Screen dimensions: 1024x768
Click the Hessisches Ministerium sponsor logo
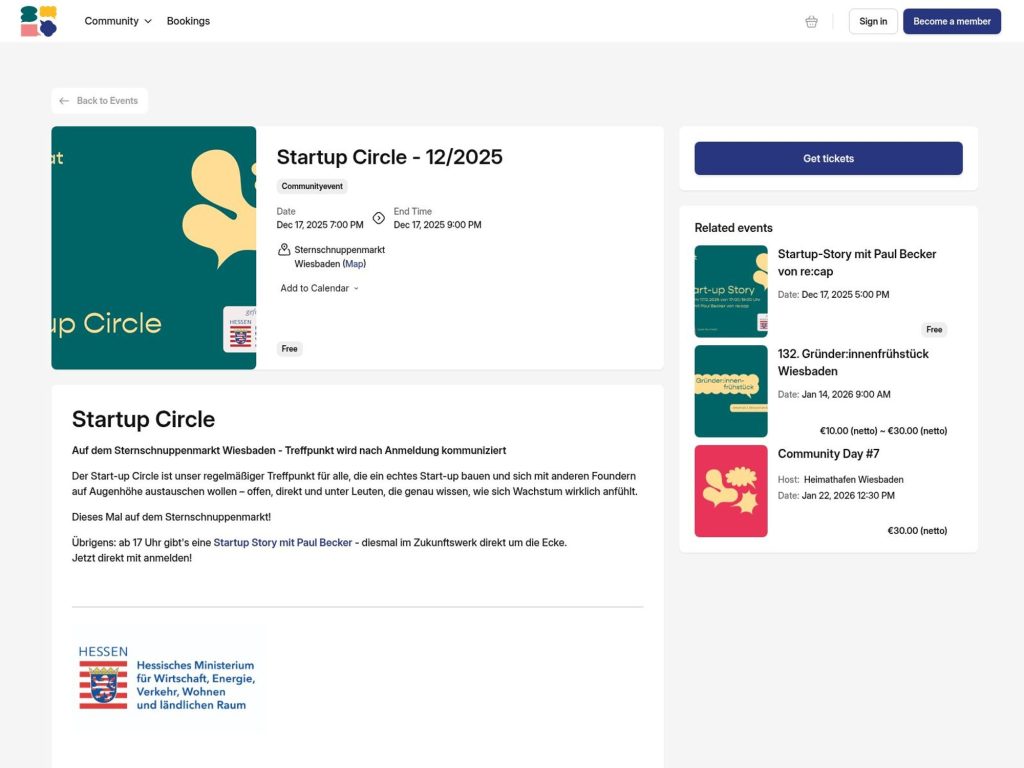(x=168, y=680)
